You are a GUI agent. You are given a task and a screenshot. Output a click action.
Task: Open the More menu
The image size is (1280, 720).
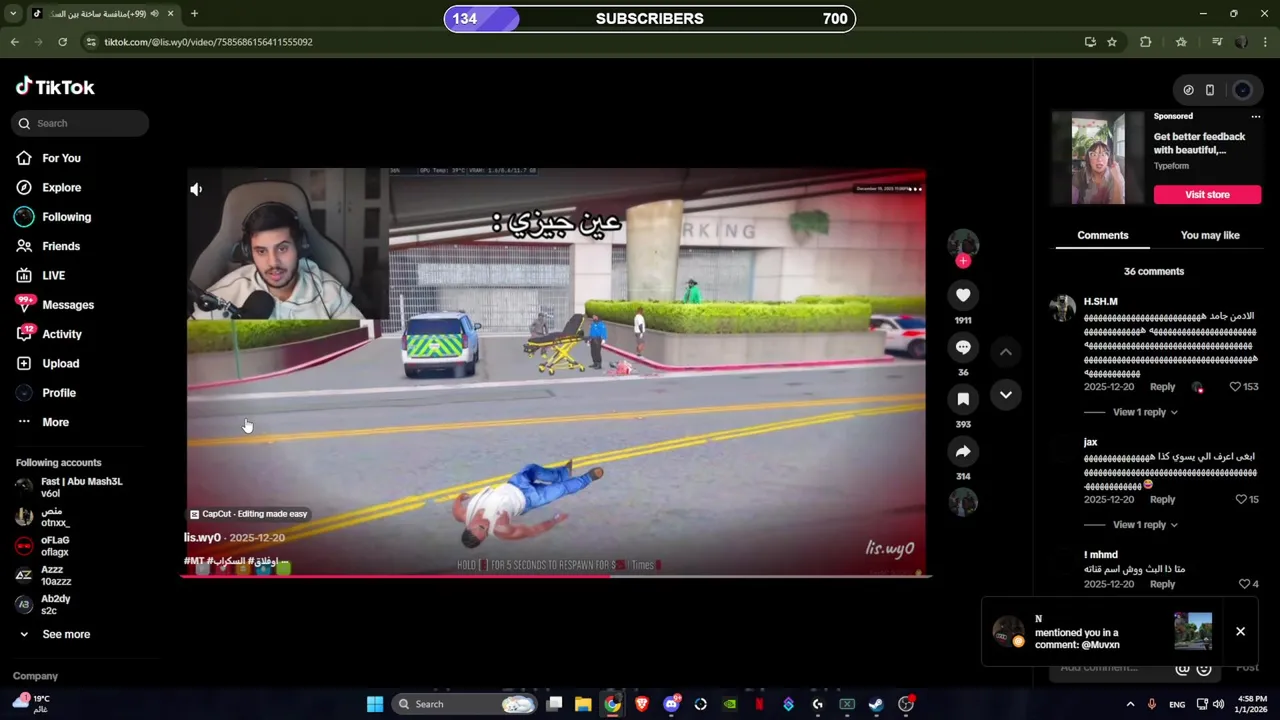click(42, 422)
